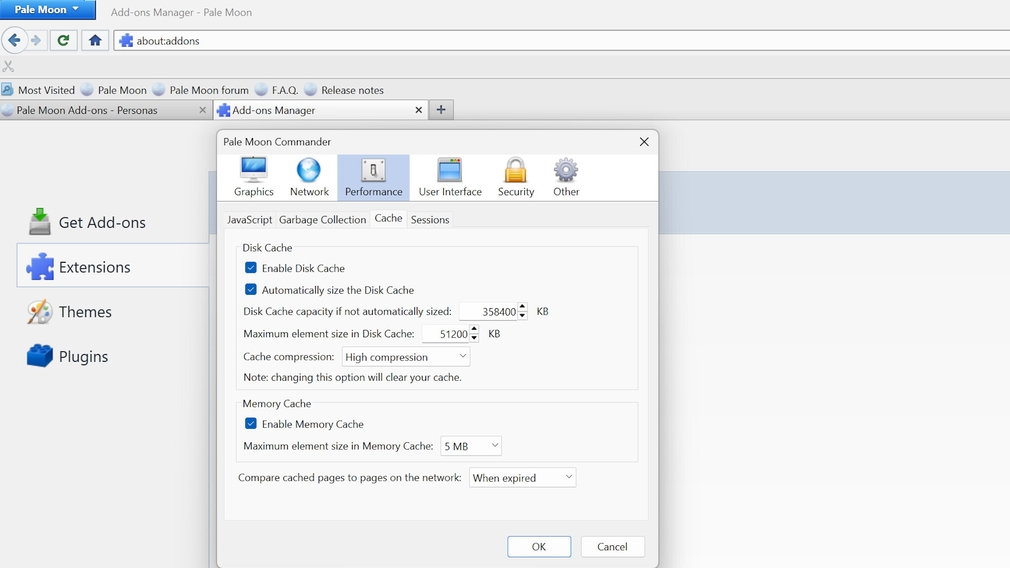Open Plugins in the add-ons sidebar

113,356
